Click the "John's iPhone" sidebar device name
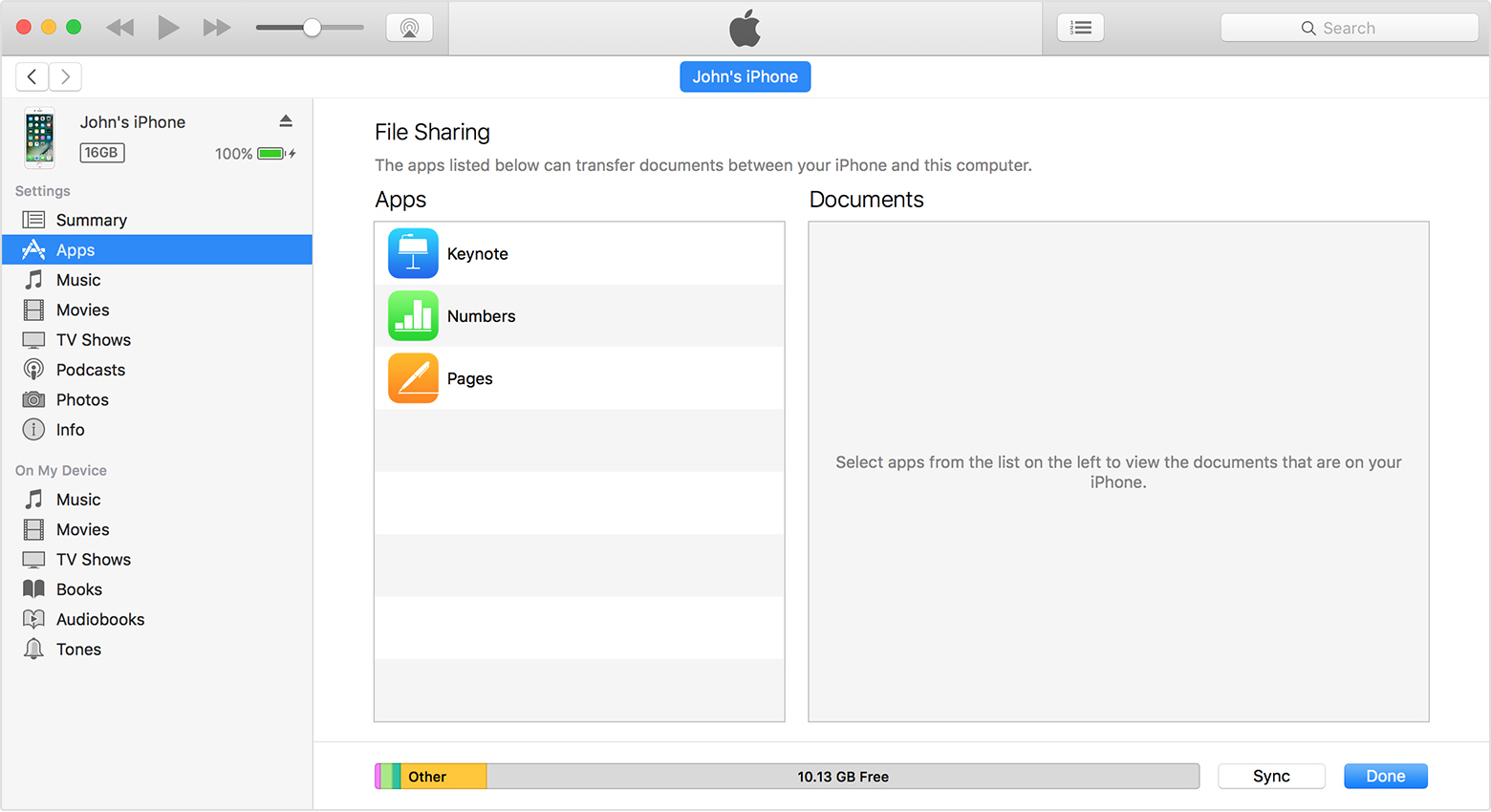Screen dimensions: 1491x812 pyautogui.click(x=133, y=121)
